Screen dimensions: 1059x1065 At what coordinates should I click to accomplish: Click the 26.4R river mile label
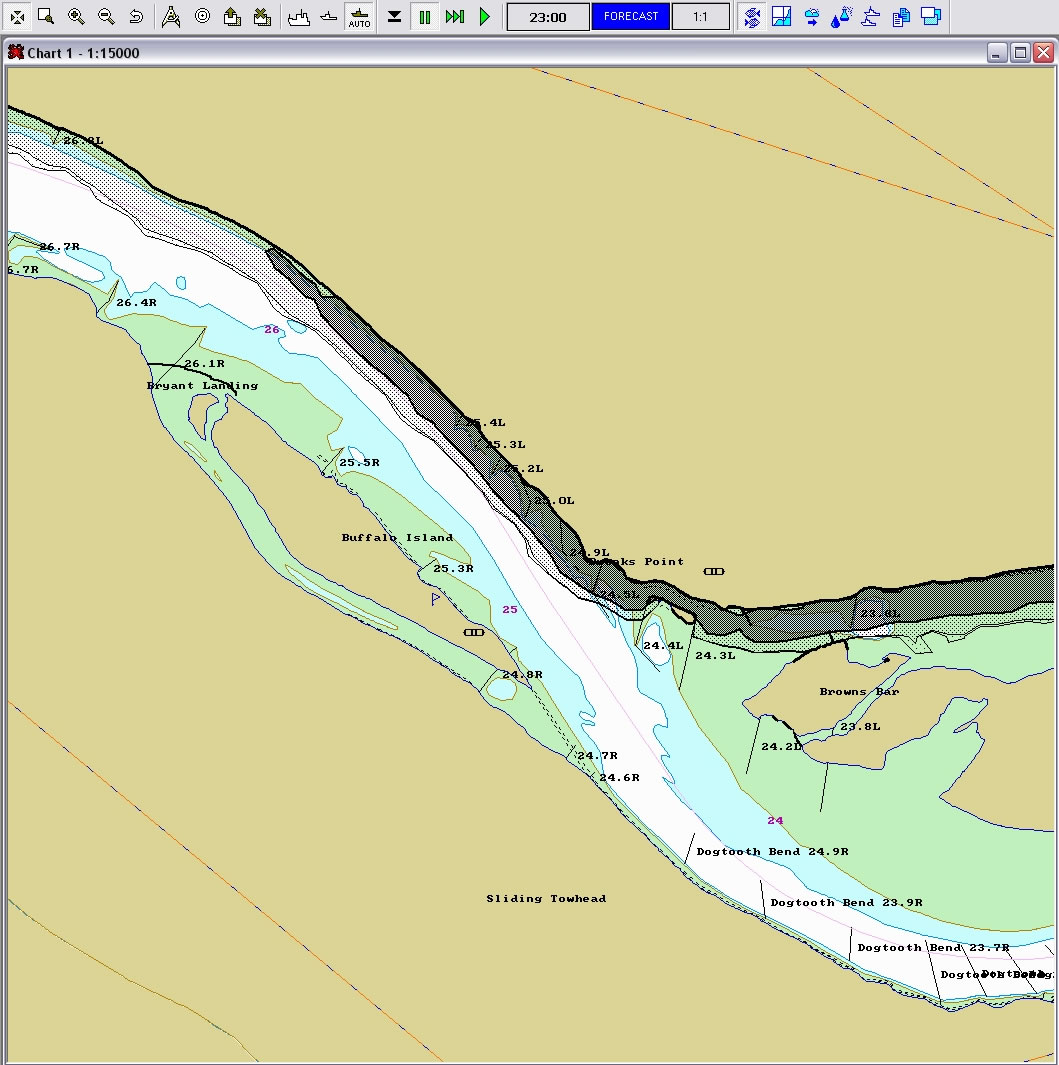click(x=137, y=302)
